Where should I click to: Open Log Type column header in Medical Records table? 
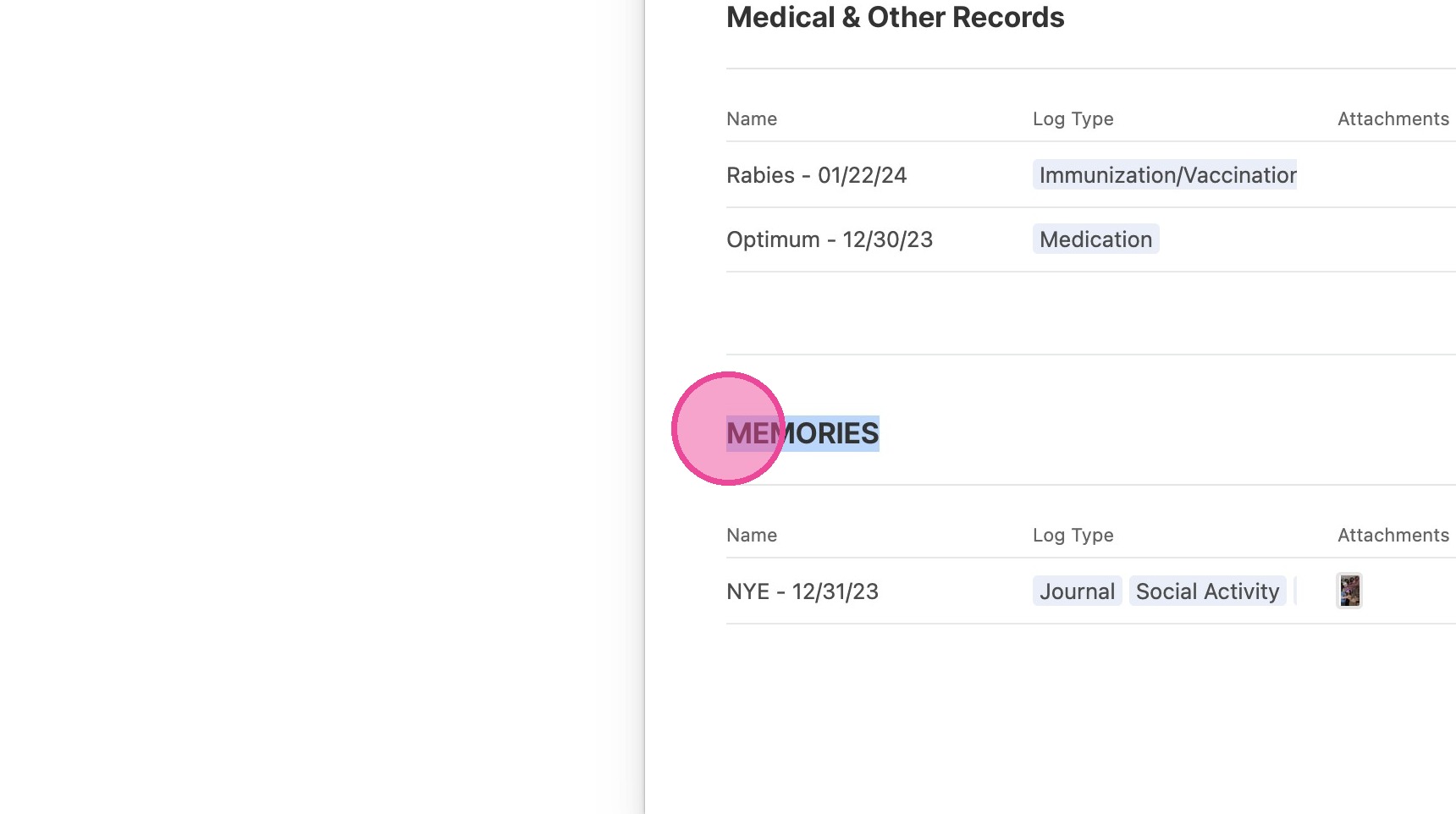point(1073,119)
